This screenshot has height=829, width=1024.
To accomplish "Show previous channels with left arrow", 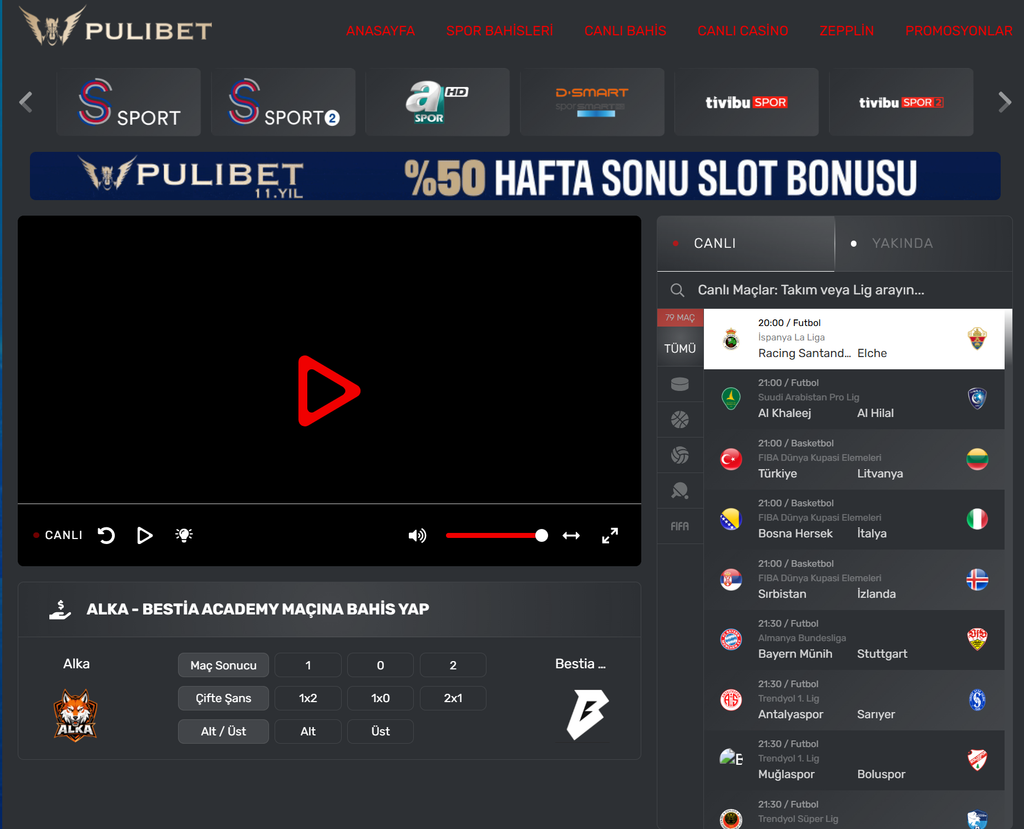I will point(26,102).
